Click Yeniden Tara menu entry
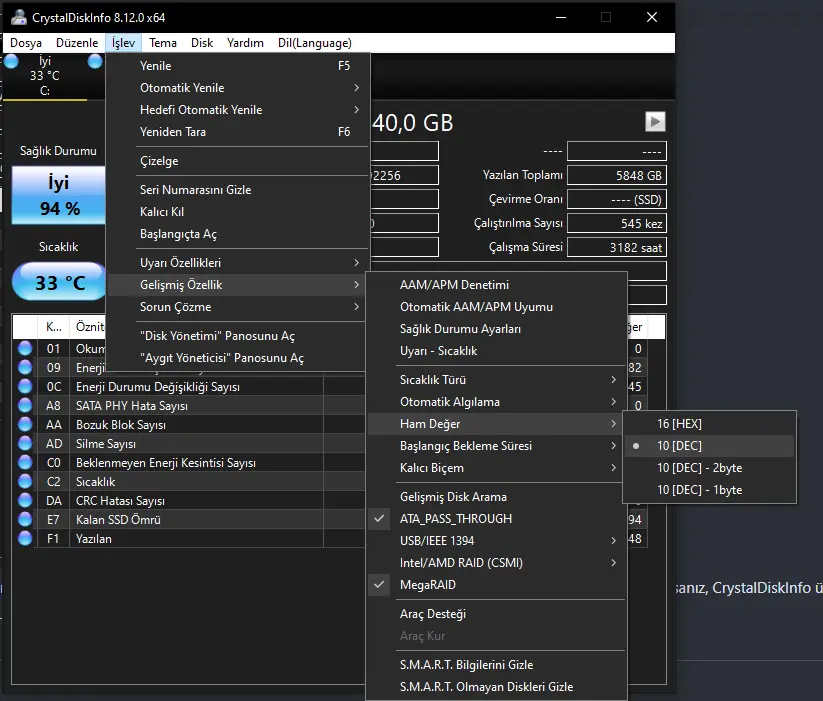823x701 pixels. click(x=238, y=132)
